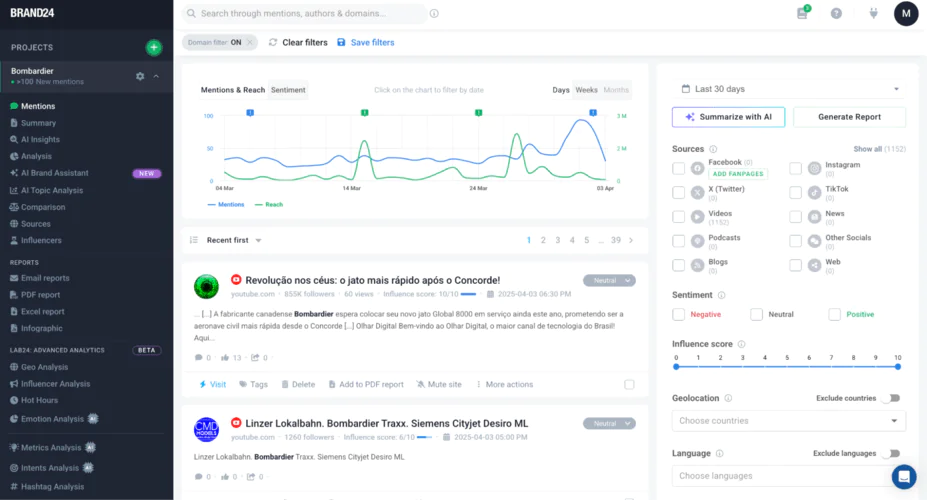The height and width of the screenshot is (500, 927).
Task: Click Summarize with AI
Action: [728, 117]
